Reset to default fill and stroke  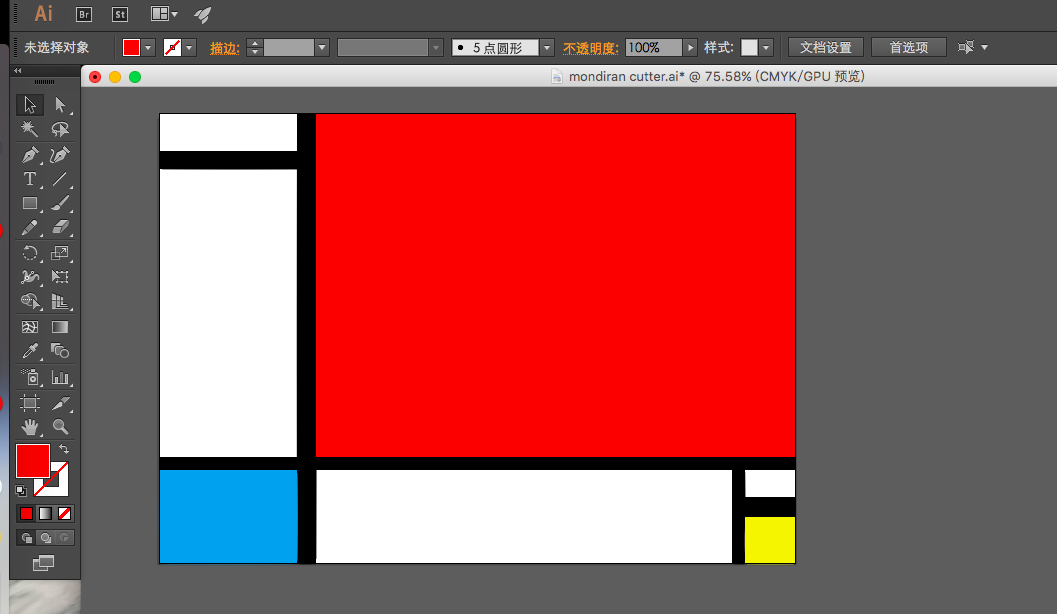(21, 491)
